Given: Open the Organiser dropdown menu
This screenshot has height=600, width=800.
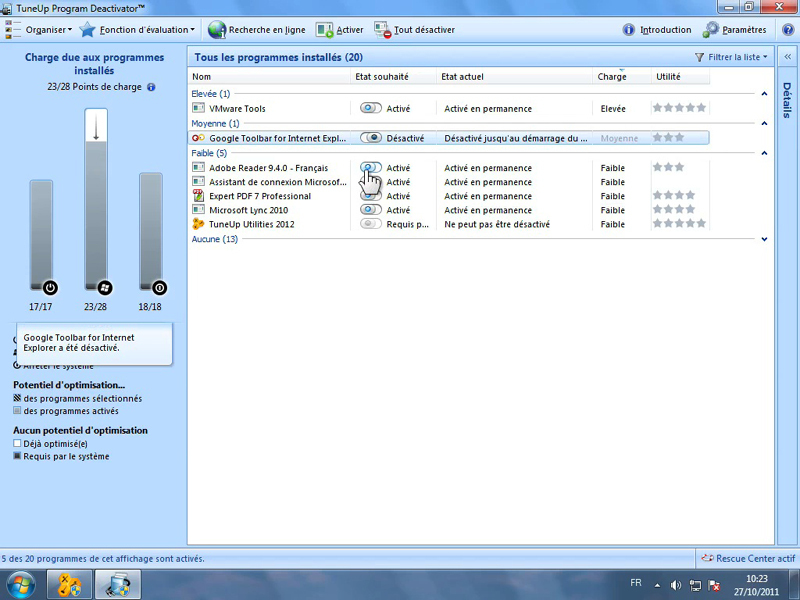Looking at the screenshot, I should 49,30.
